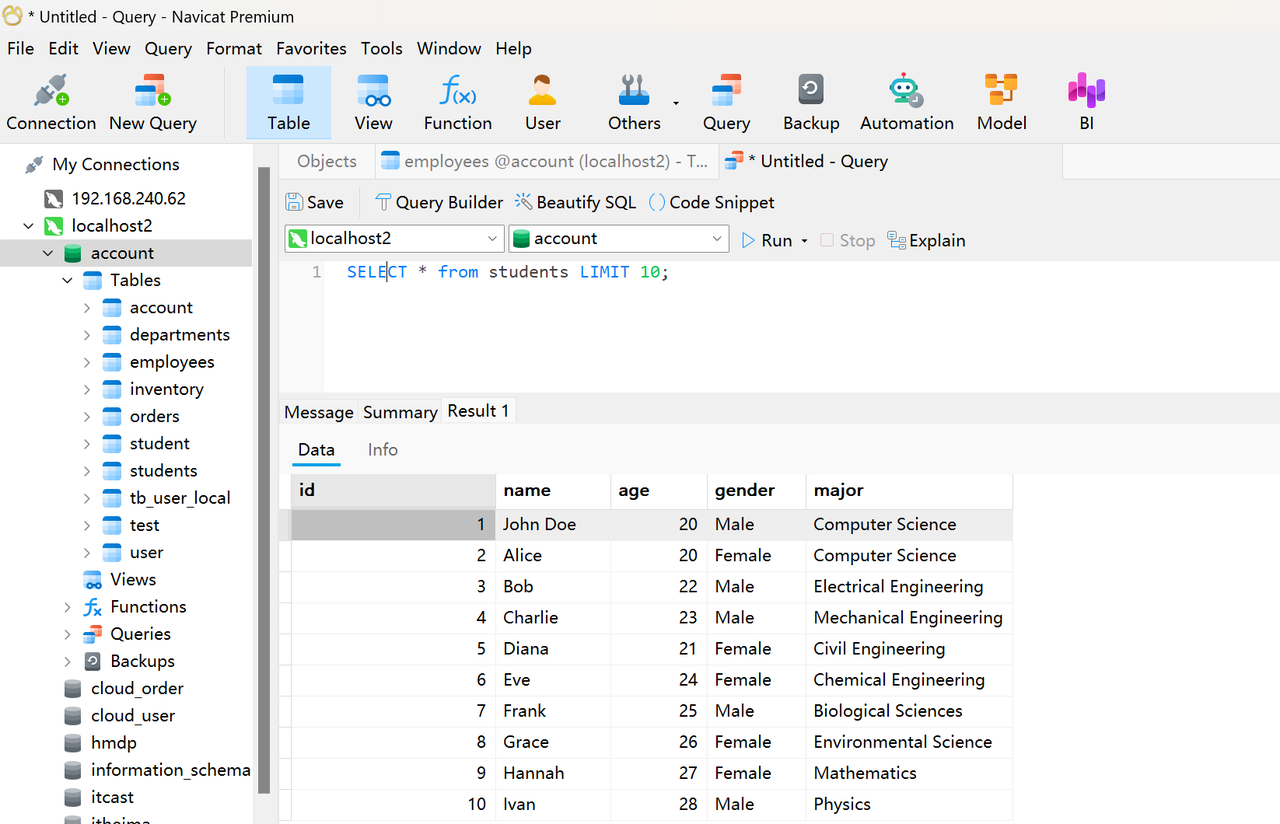This screenshot has height=824, width=1280.
Task: Switch to the Info tab
Action: [382, 450]
